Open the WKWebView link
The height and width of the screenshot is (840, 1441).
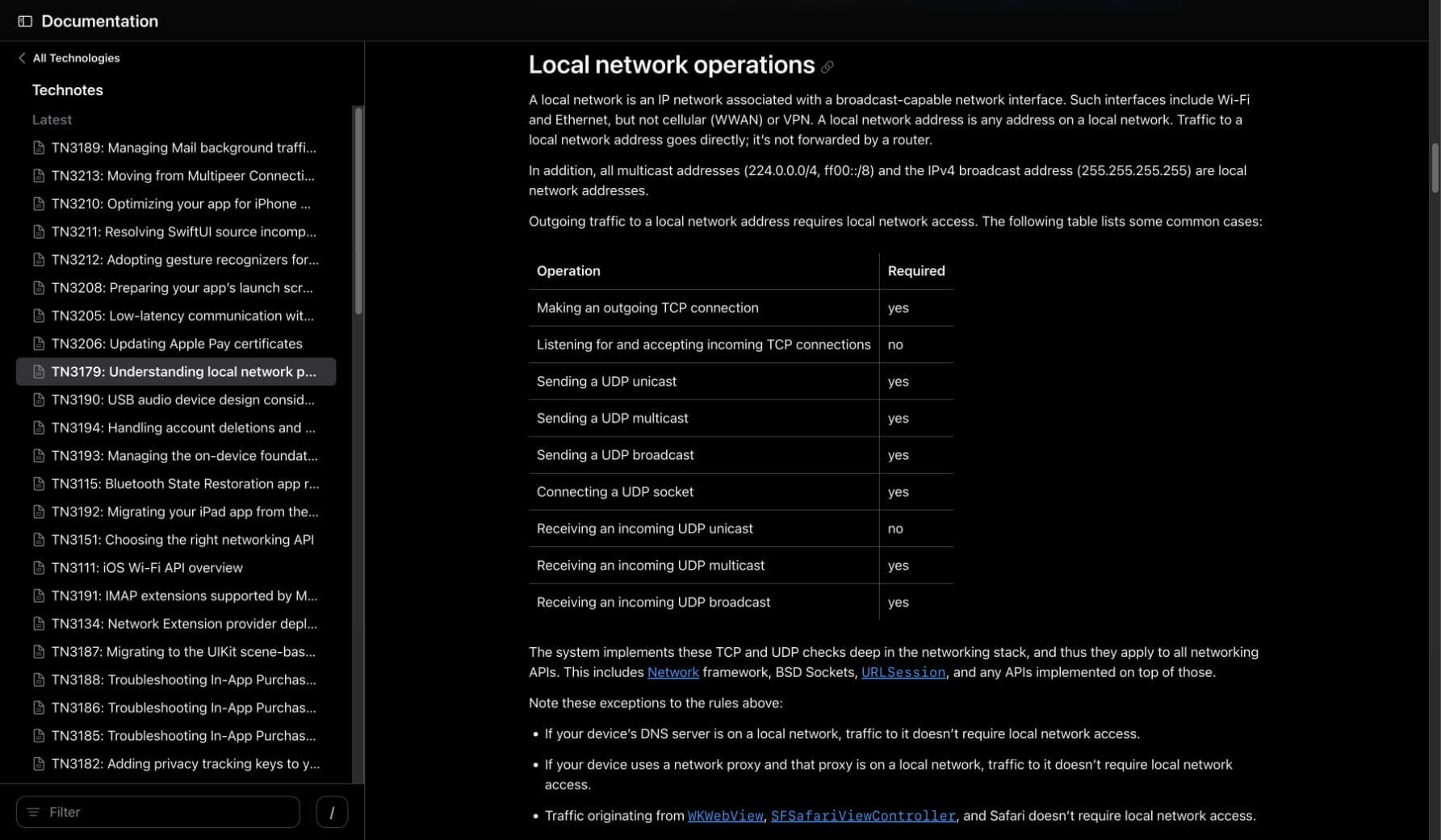725,816
